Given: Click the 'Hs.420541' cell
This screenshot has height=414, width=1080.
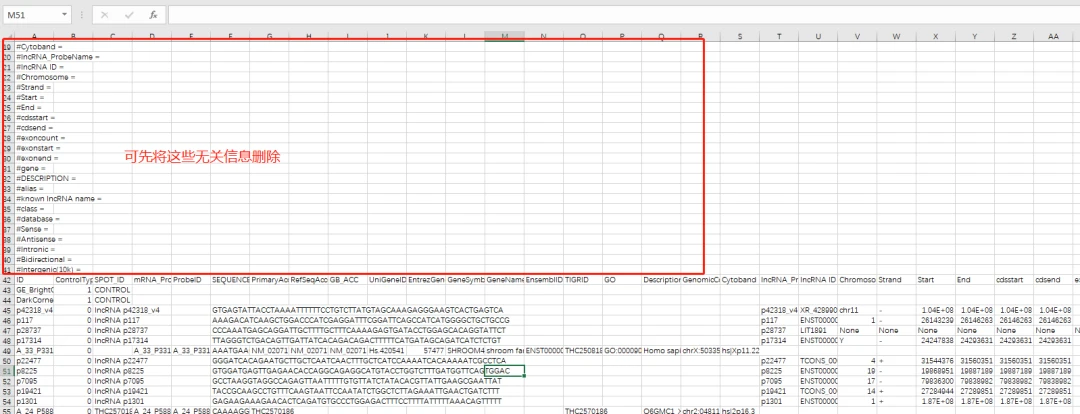Looking at the screenshot, I should [x=387, y=351].
